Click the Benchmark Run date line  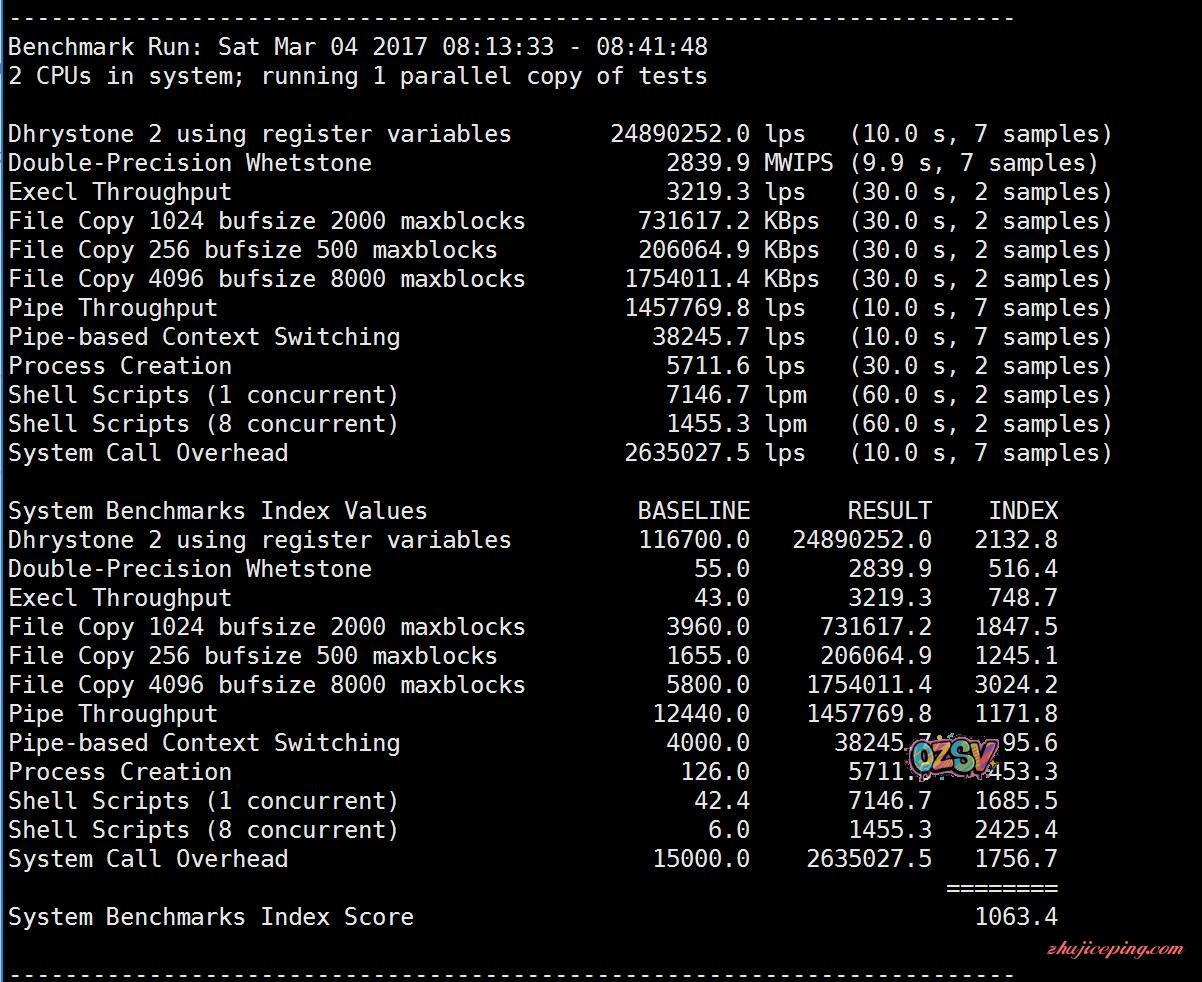(358, 47)
